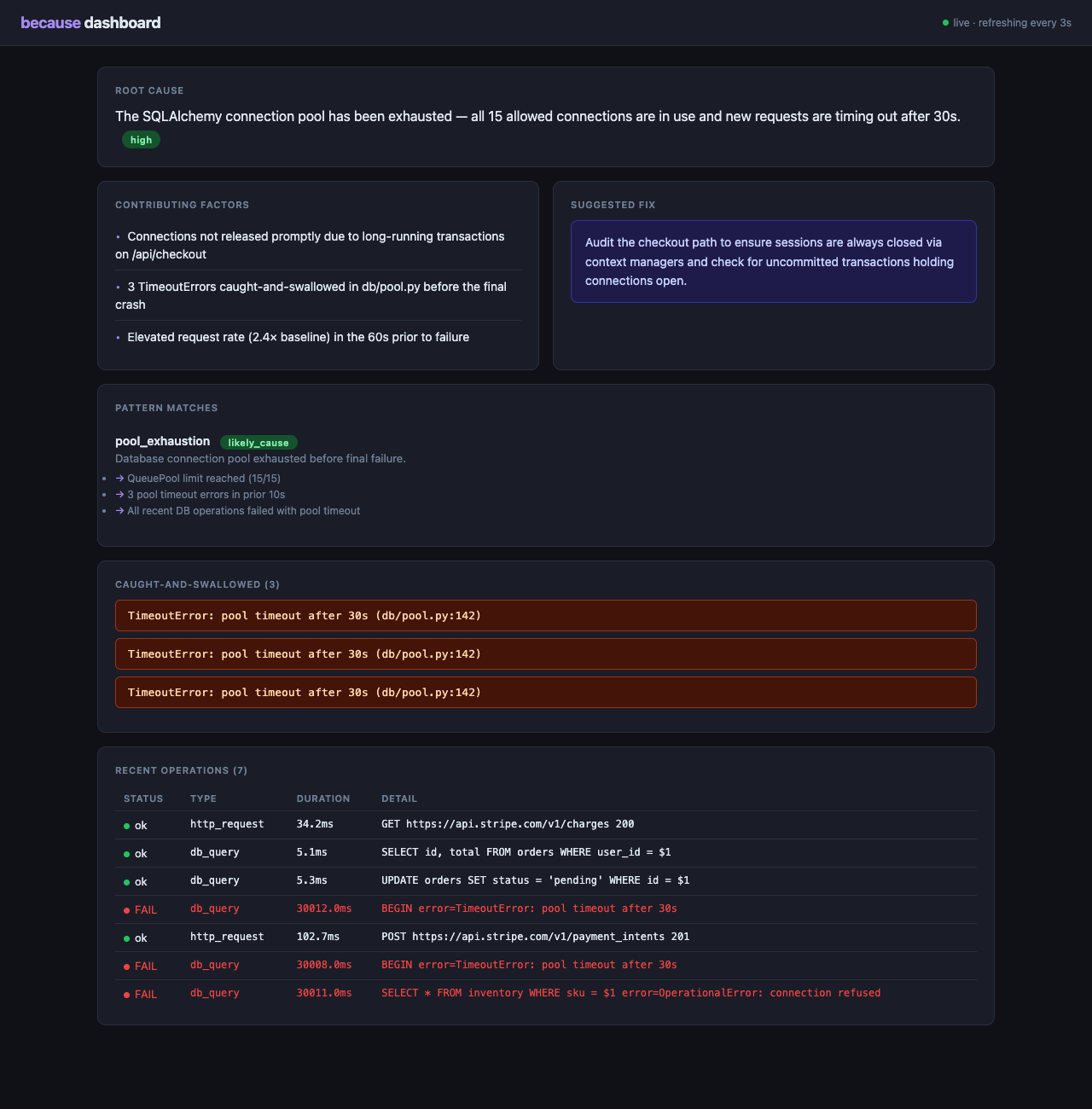
Task: Click the QueuePool limit reached evidence item
Action: [x=198, y=479]
